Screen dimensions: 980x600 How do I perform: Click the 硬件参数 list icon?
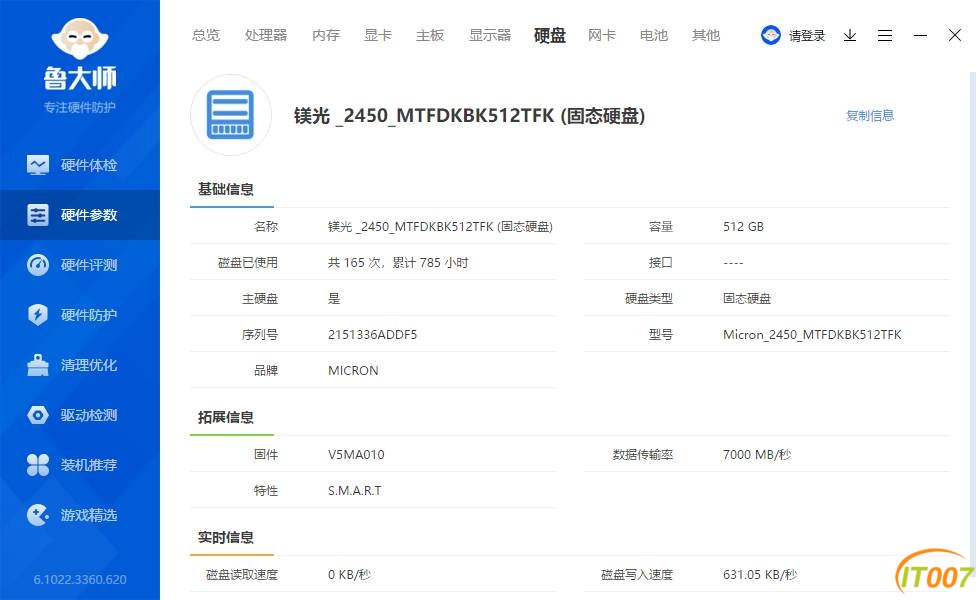38,215
